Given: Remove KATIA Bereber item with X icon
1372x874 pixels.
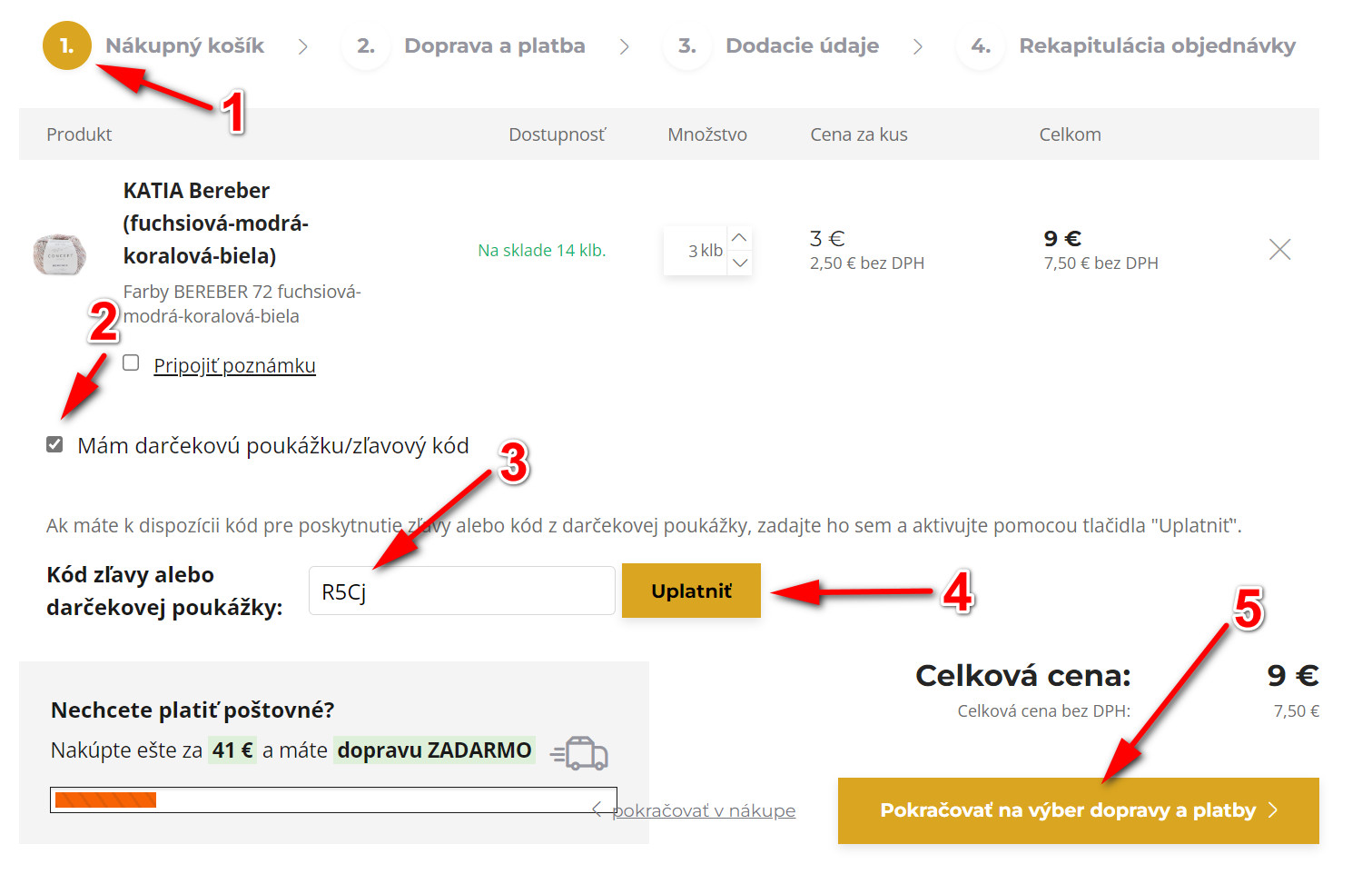Looking at the screenshot, I should pos(1279,250).
